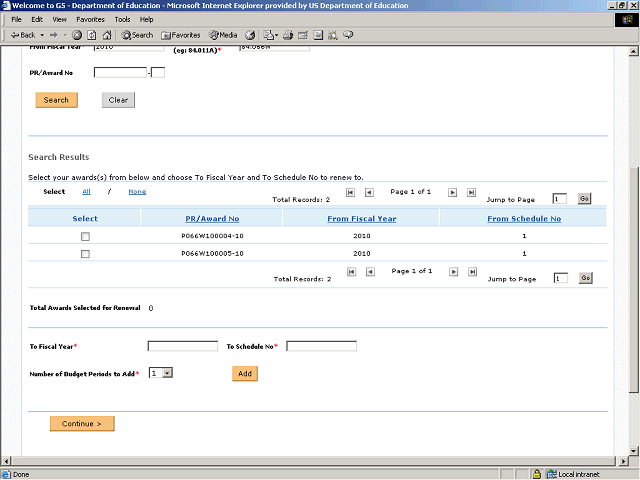Go to the browser Home icon
This screenshot has width=640, height=480.
[x=105, y=35]
